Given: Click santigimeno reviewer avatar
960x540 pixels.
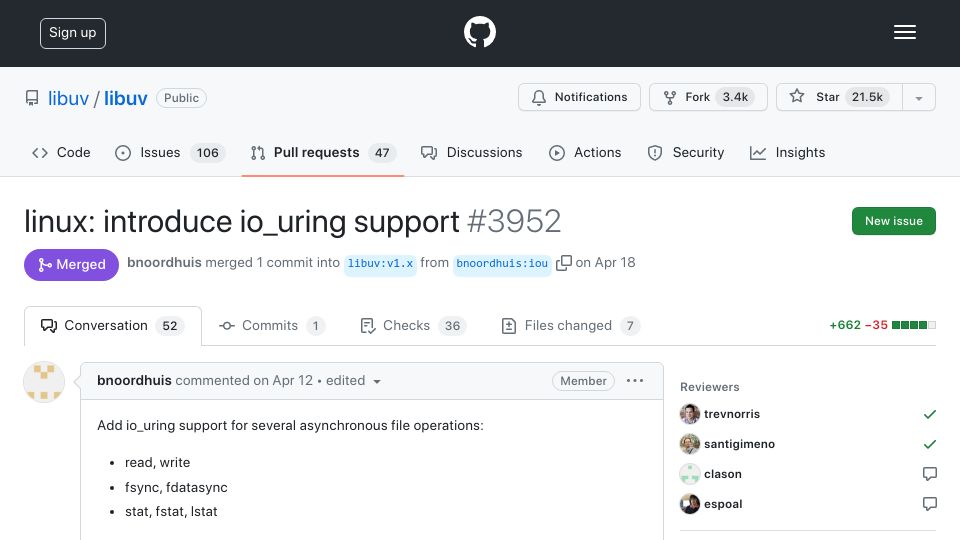Looking at the screenshot, I should [689, 444].
